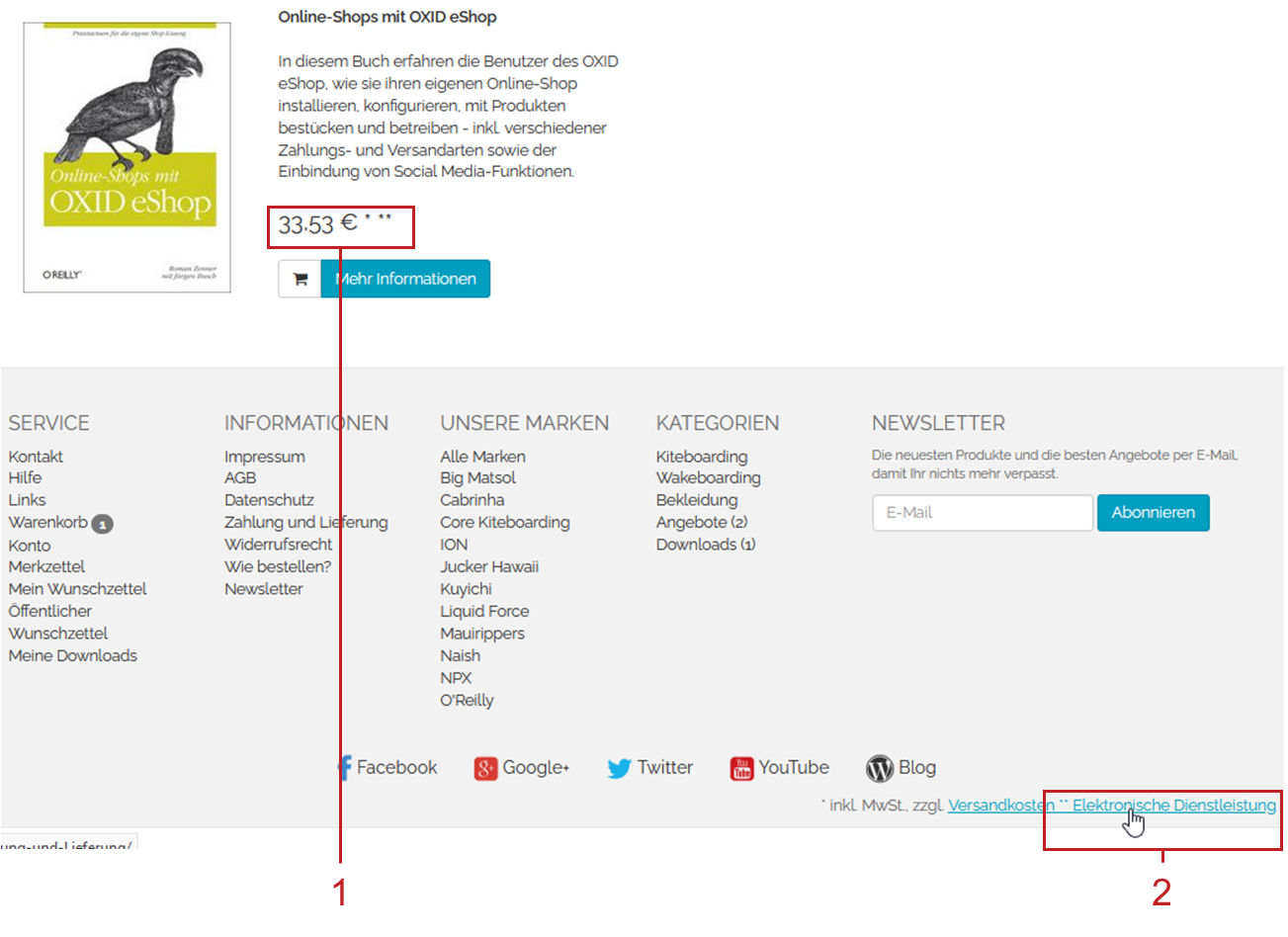Click the Abonnieren newsletter button
The height and width of the screenshot is (937, 1288).
[x=1153, y=513]
